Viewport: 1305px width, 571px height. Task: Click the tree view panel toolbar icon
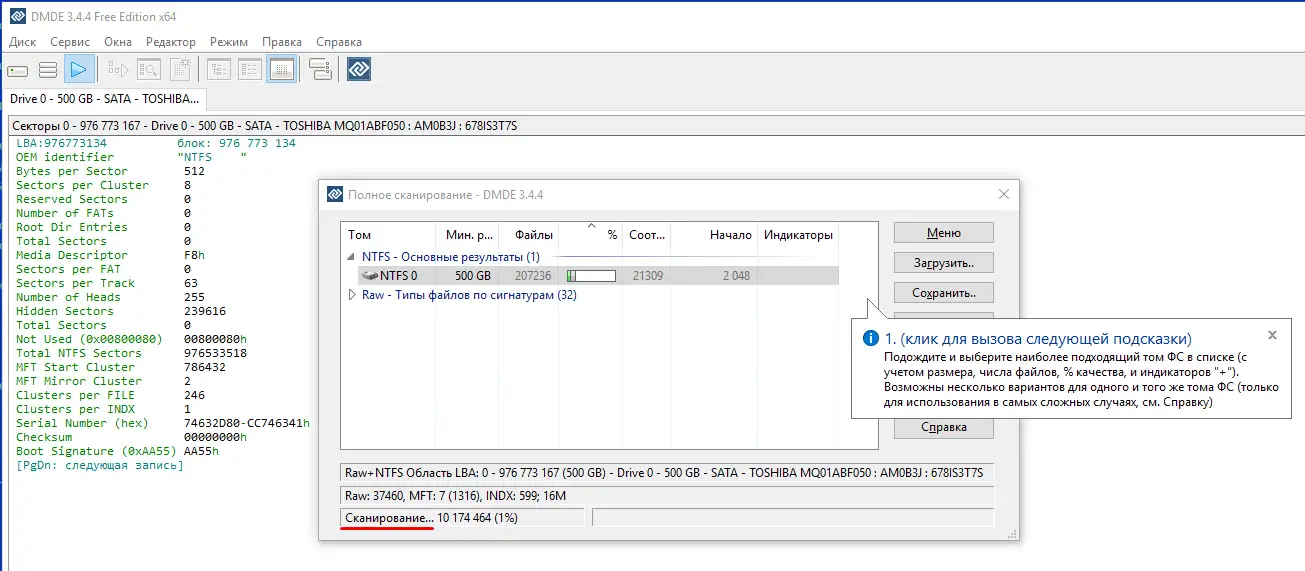pos(219,70)
